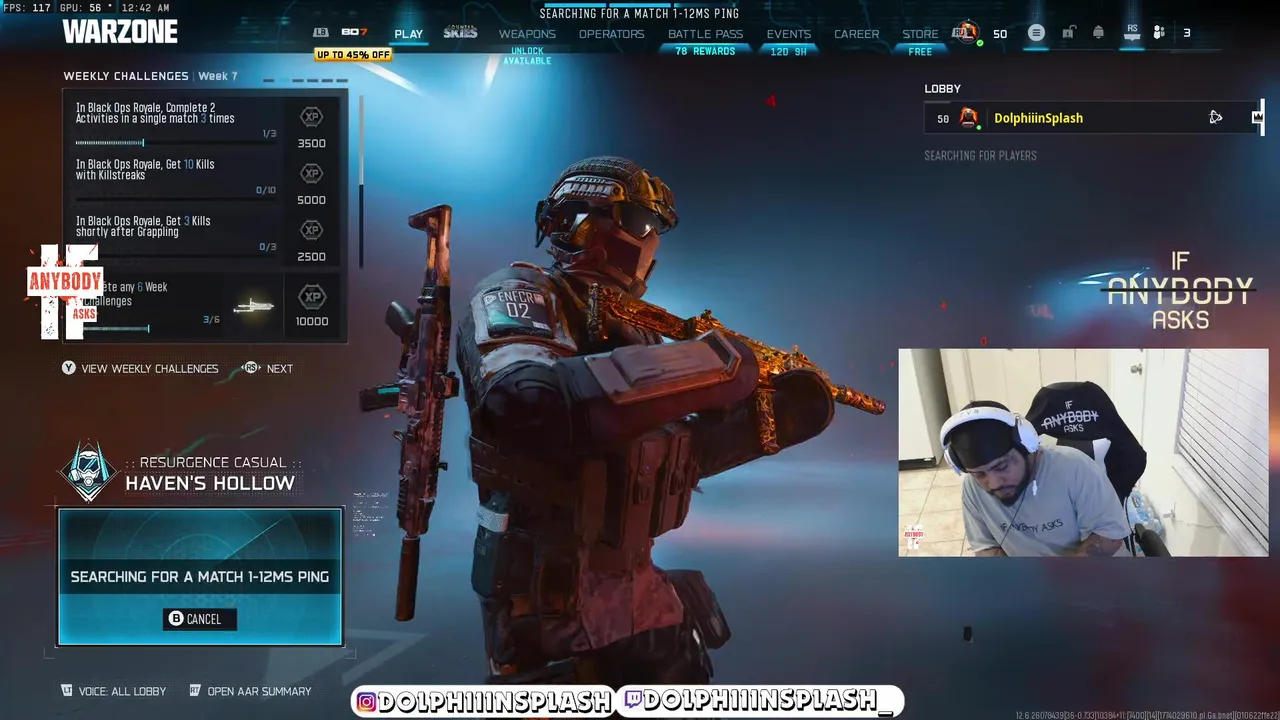Click the RS stick prompt icon beside NEXT
The width and height of the screenshot is (1280, 720).
[250, 368]
